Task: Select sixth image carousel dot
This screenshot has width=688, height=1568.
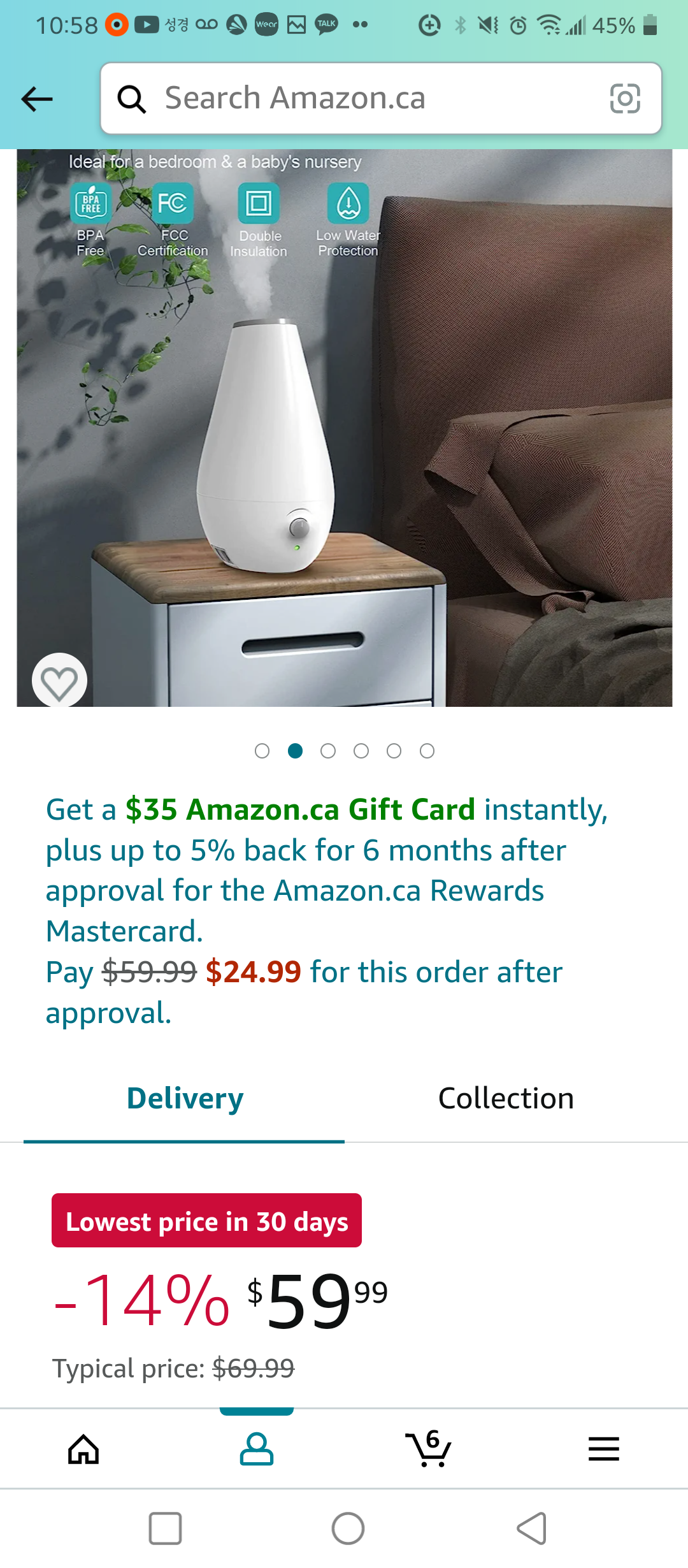Action: coord(427,751)
